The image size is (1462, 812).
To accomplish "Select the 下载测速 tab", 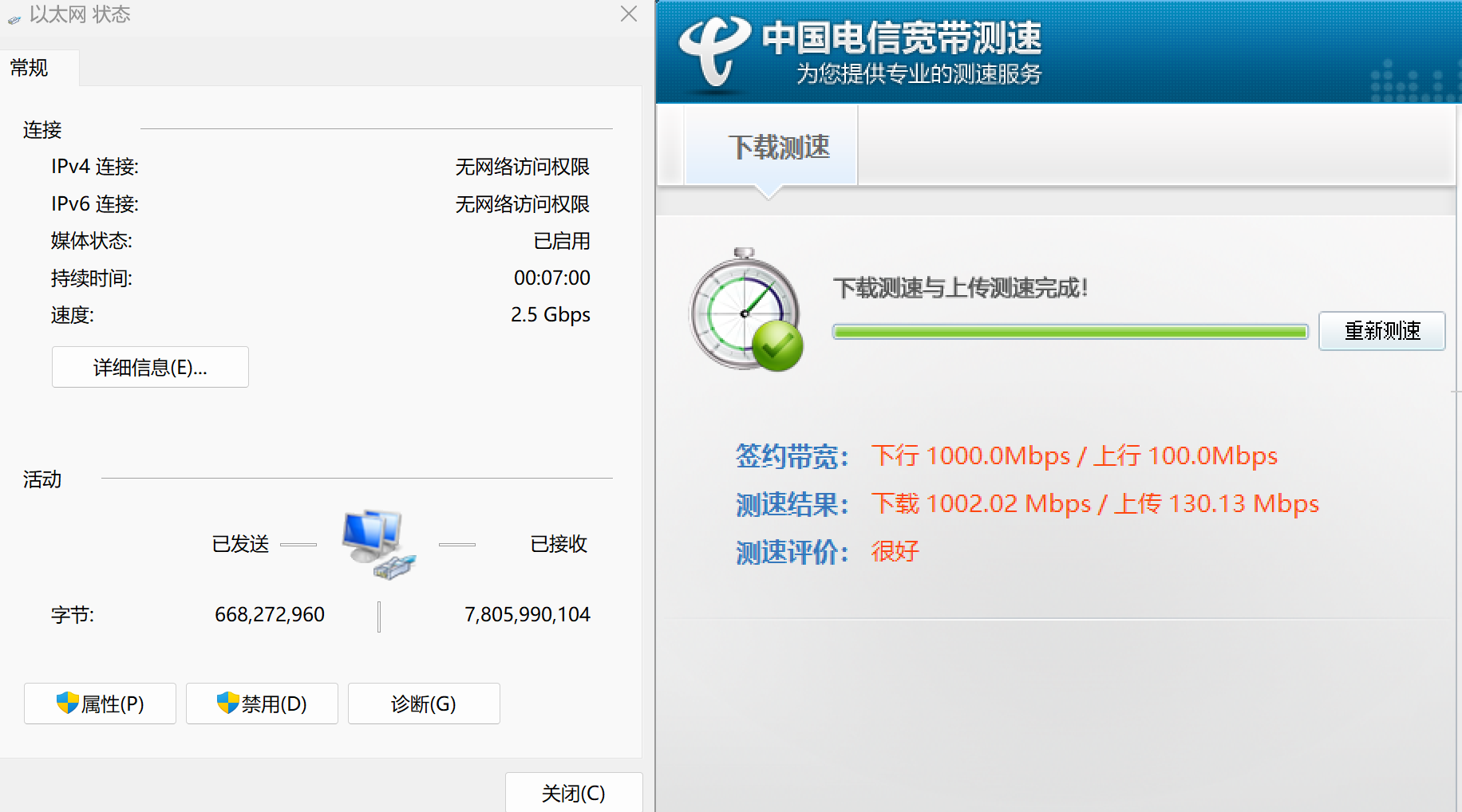I will [x=778, y=147].
